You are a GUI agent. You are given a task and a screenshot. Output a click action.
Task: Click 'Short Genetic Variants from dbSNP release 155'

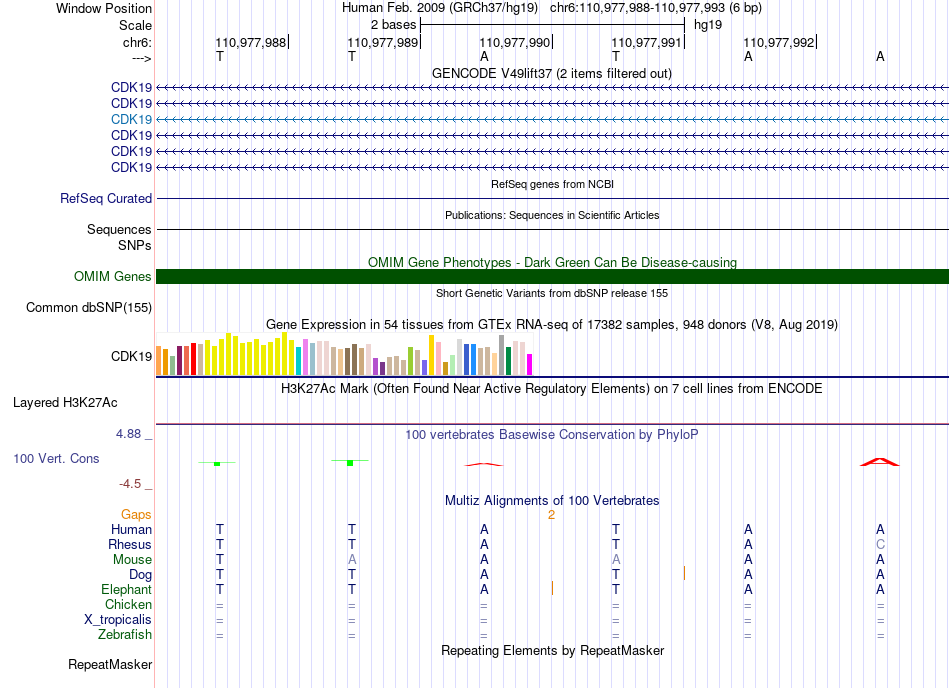(552, 293)
